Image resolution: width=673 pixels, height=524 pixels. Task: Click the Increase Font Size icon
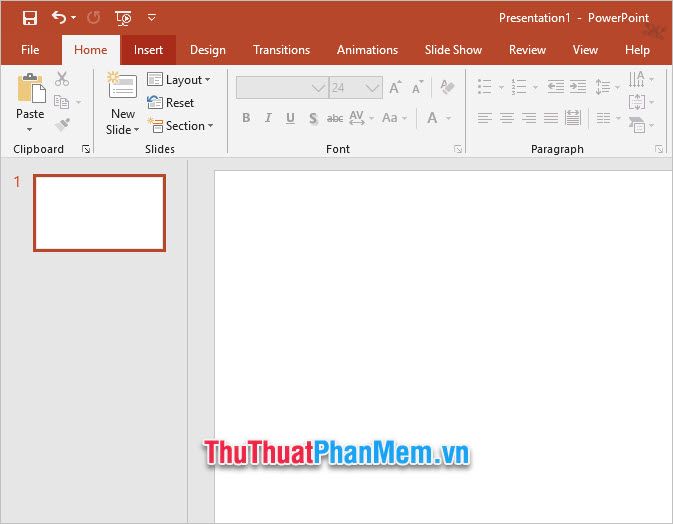395,88
